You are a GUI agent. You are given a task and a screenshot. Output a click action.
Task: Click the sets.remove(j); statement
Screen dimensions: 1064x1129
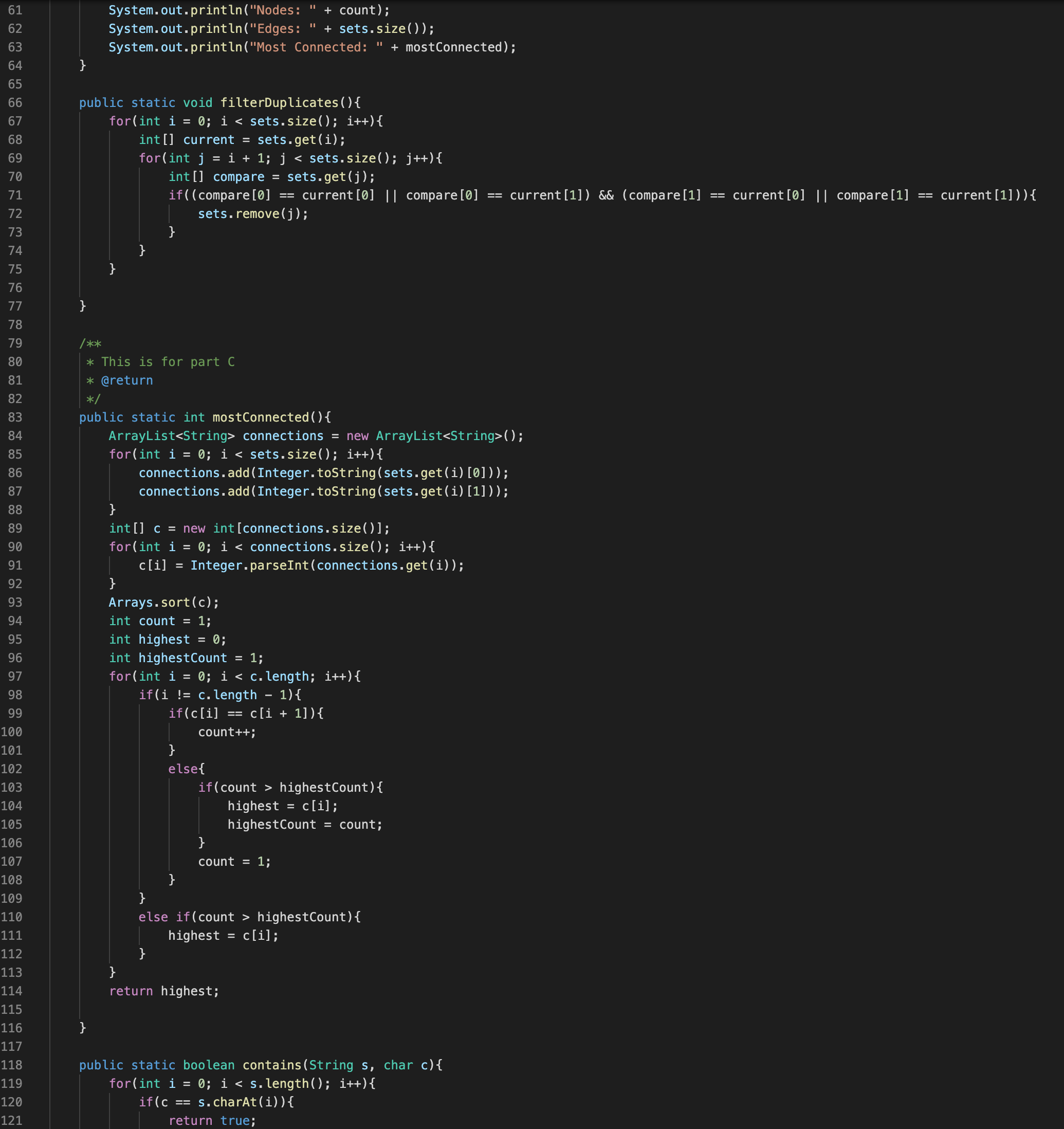253,214
